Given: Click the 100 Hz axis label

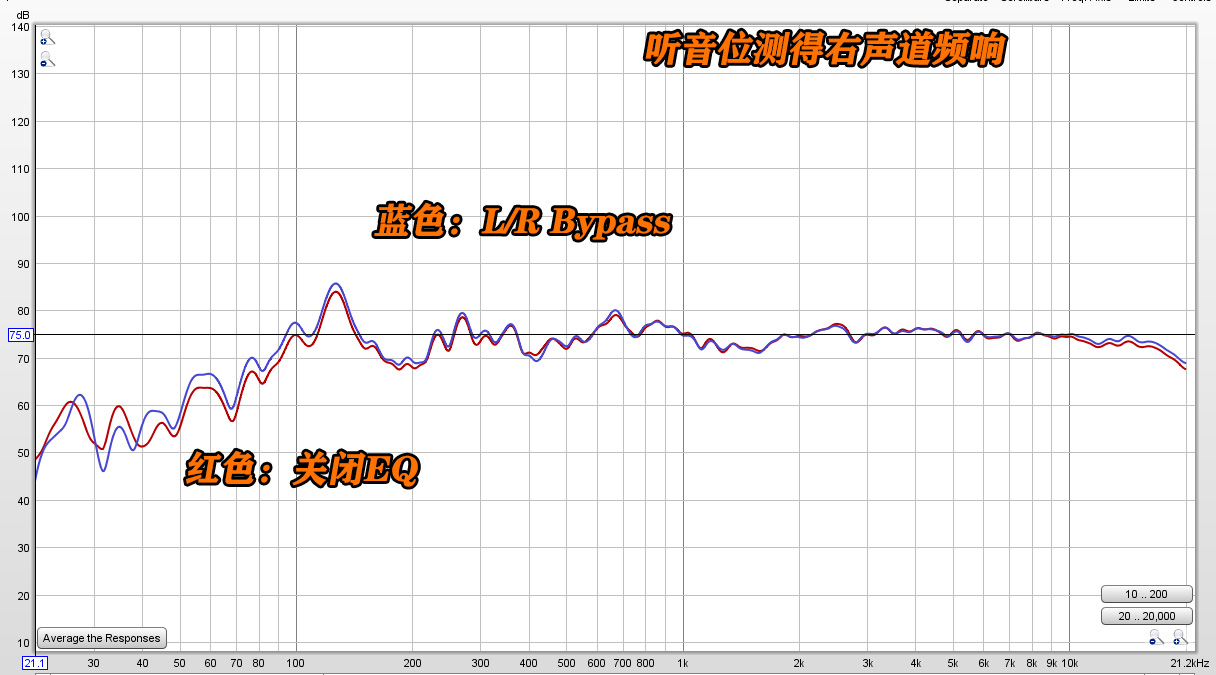Looking at the screenshot, I should click(x=296, y=663).
